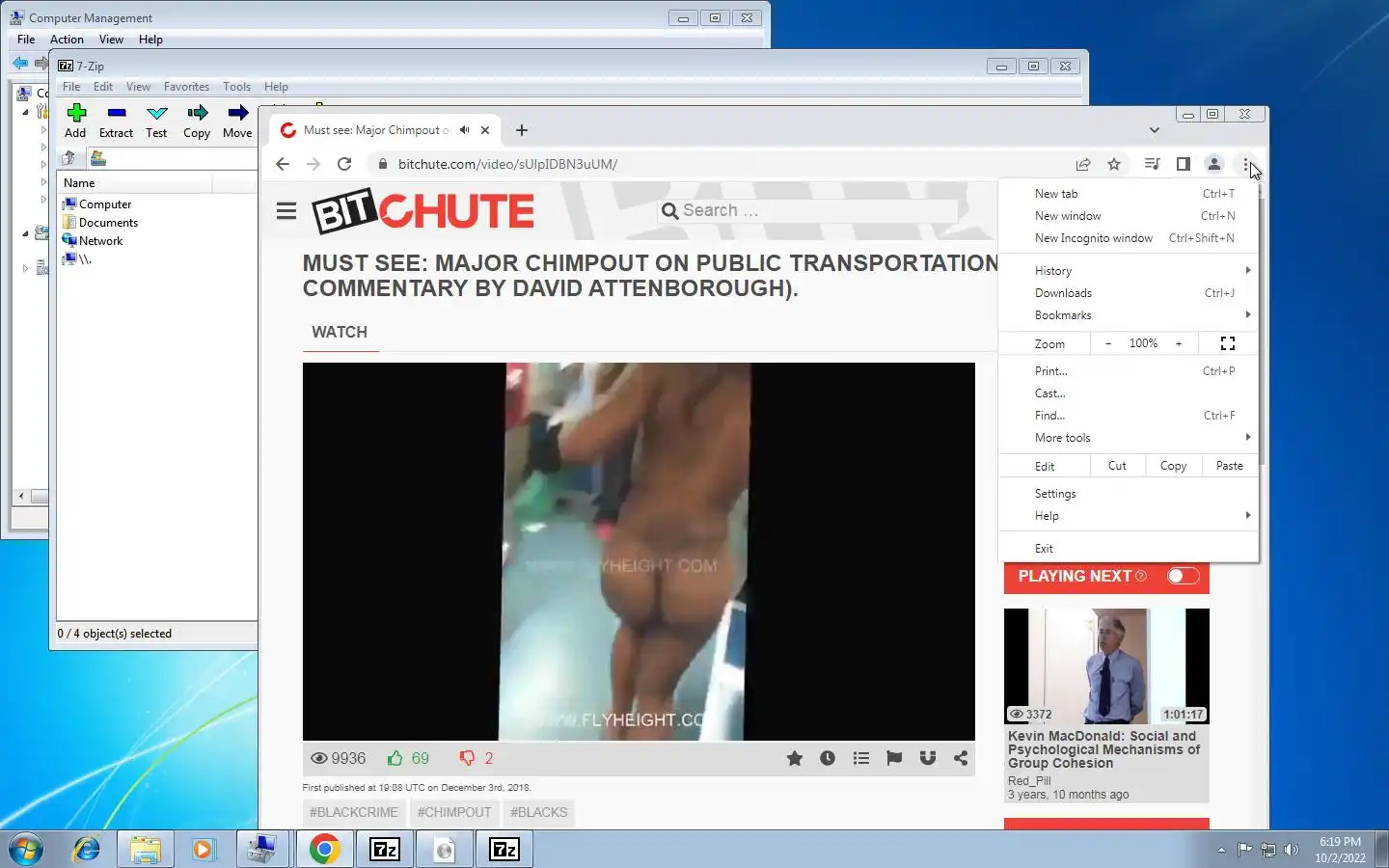The height and width of the screenshot is (868, 1389).
Task: Select New Incognito window menu item
Action: [x=1129, y=238]
